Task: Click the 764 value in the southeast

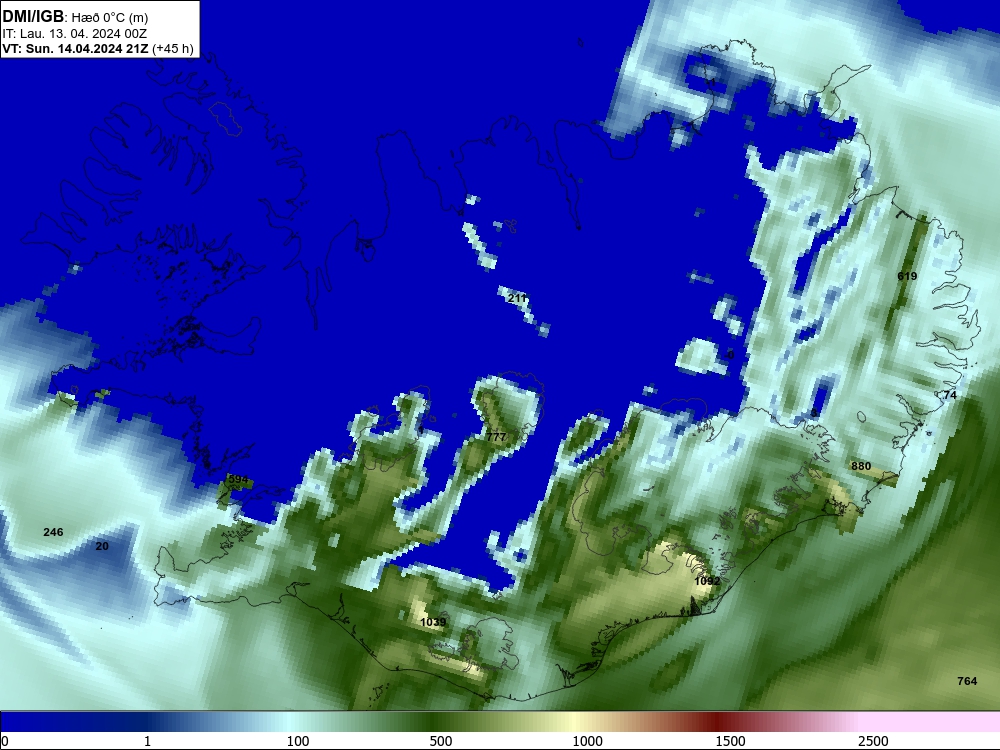Action: [967, 681]
